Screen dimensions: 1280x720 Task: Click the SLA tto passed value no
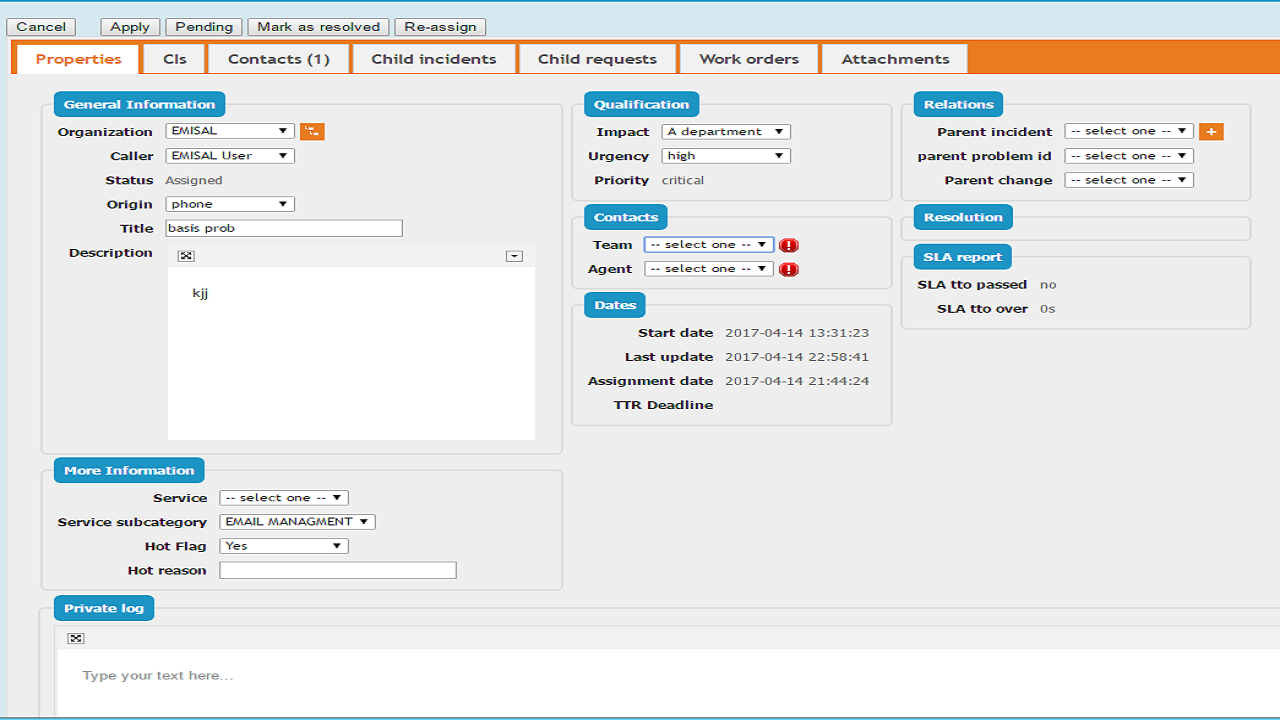click(1048, 285)
